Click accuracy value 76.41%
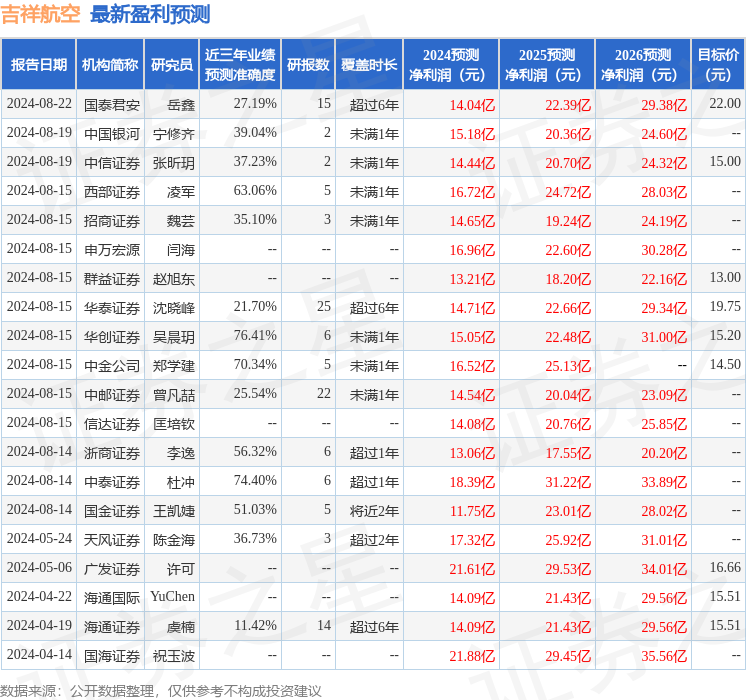 (x=255, y=335)
